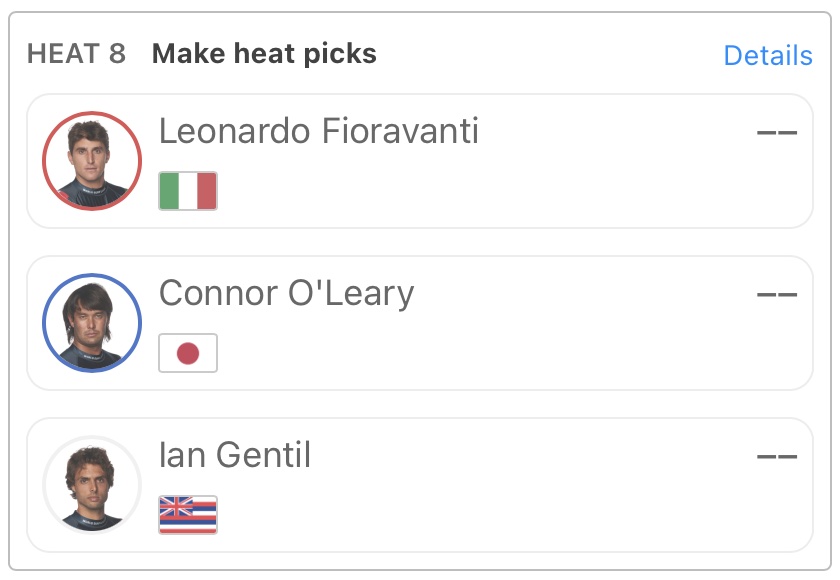The image size is (840, 580).
Task: Click the score dashes for Connor O'Leary
Action: (x=777, y=294)
